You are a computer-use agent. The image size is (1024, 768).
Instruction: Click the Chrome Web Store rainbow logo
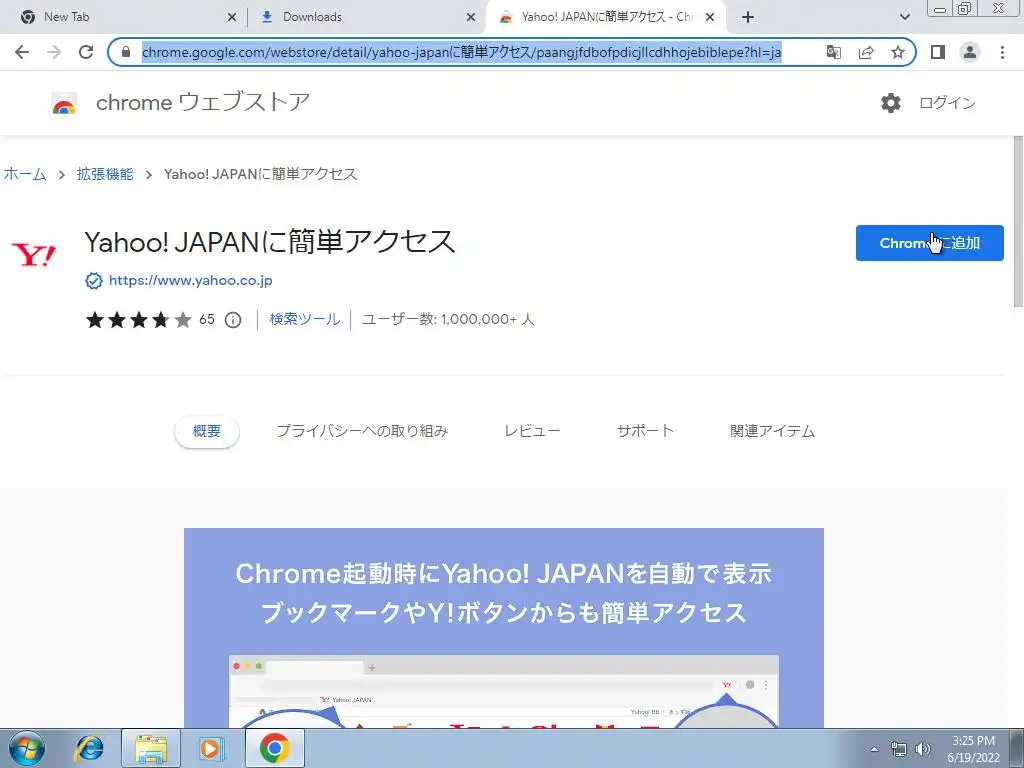point(64,103)
